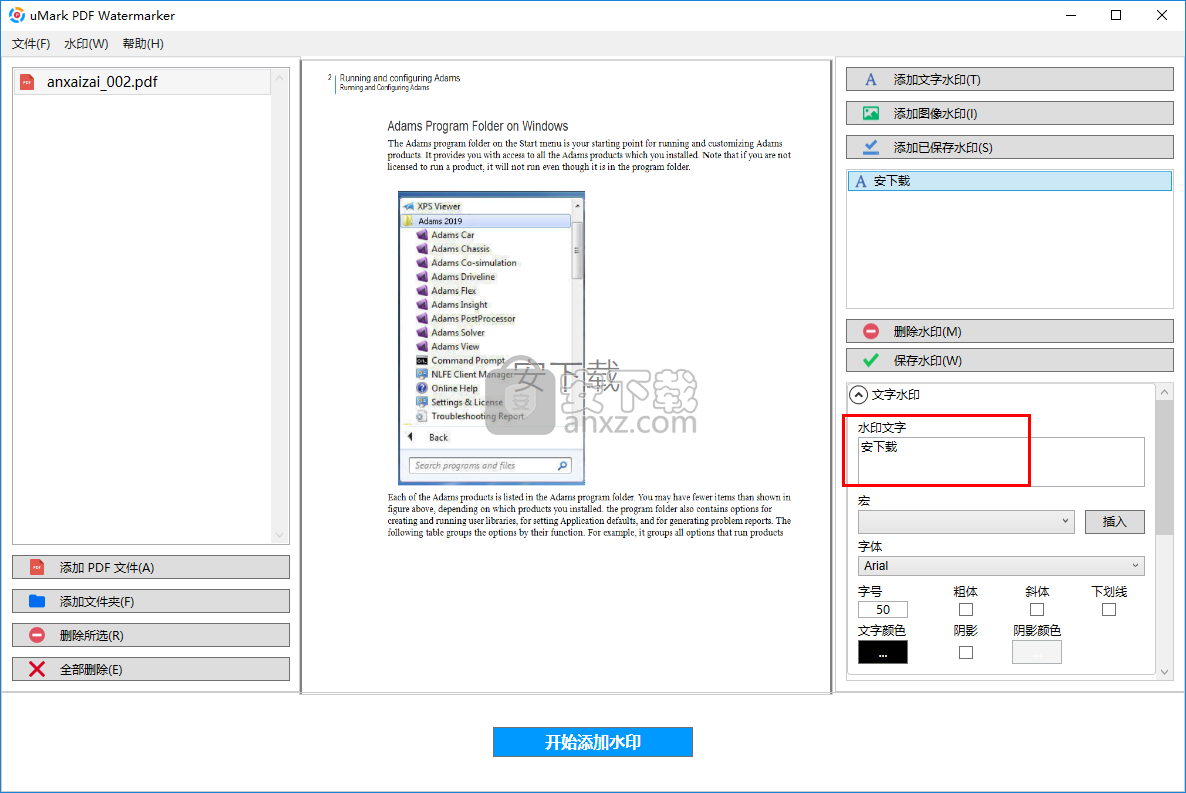Click the Add Saved Watermark checkmark icon
This screenshot has width=1186, height=793.
point(871,148)
